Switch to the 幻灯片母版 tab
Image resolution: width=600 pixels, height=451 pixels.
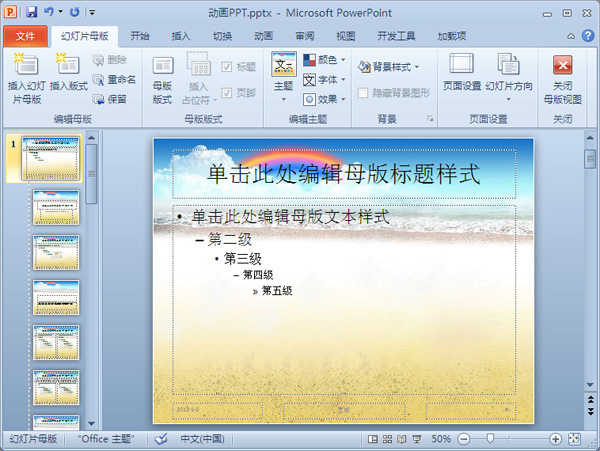click(85, 36)
